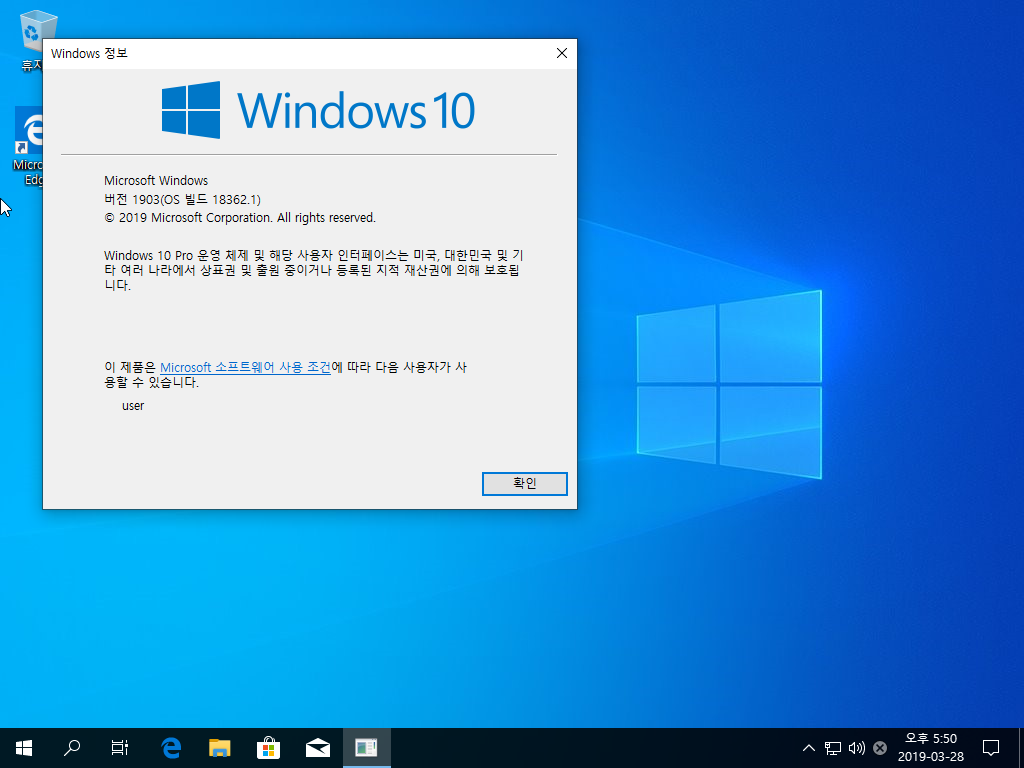Open Mail app from the taskbar
1024x768 pixels.
pyautogui.click(x=317, y=748)
